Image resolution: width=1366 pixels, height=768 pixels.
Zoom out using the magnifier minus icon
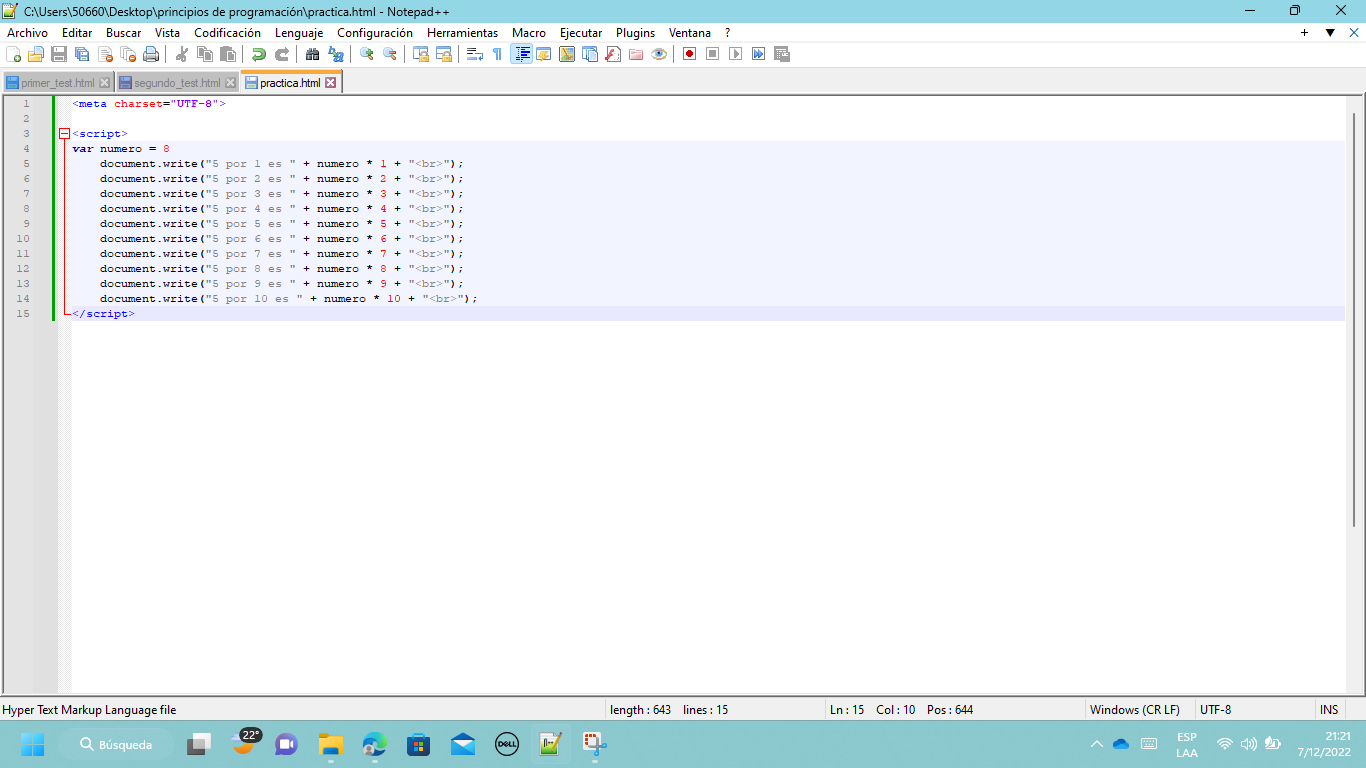point(390,54)
